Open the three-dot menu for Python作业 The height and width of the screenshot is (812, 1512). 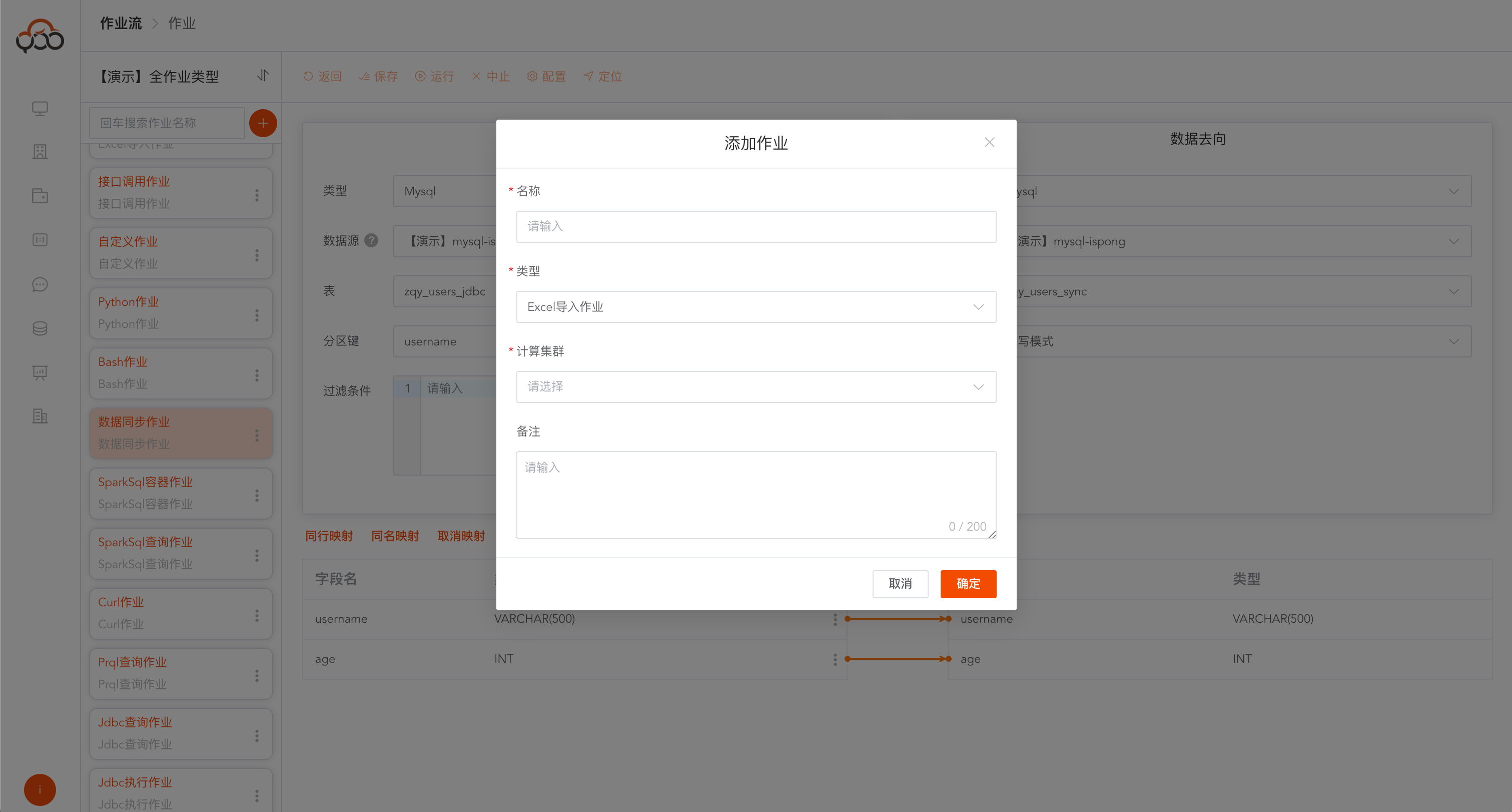[x=257, y=315]
